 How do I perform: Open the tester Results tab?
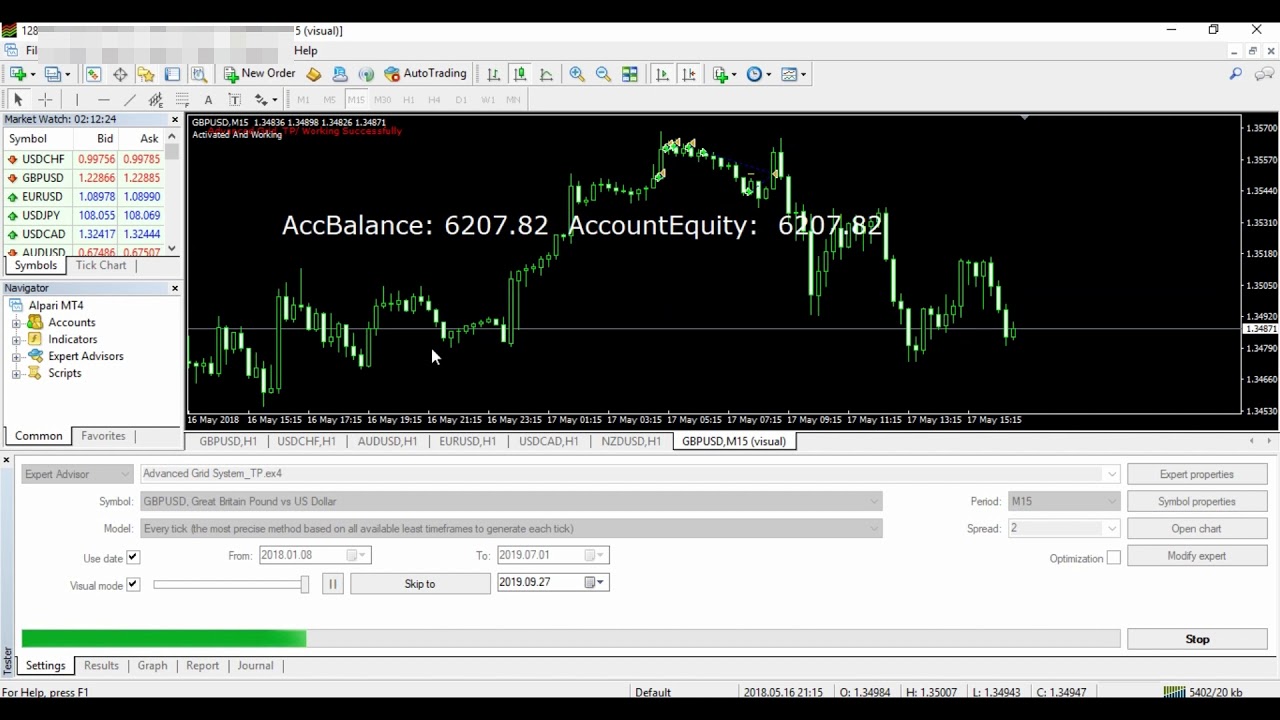point(101,665)
